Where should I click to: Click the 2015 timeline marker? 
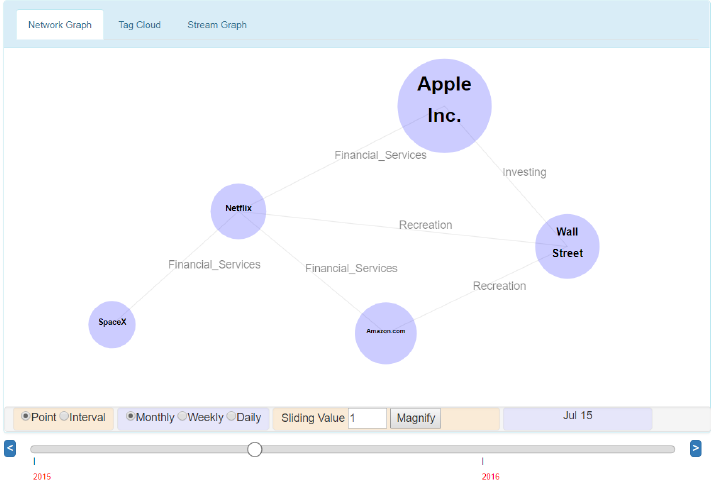tap(42, 477)
